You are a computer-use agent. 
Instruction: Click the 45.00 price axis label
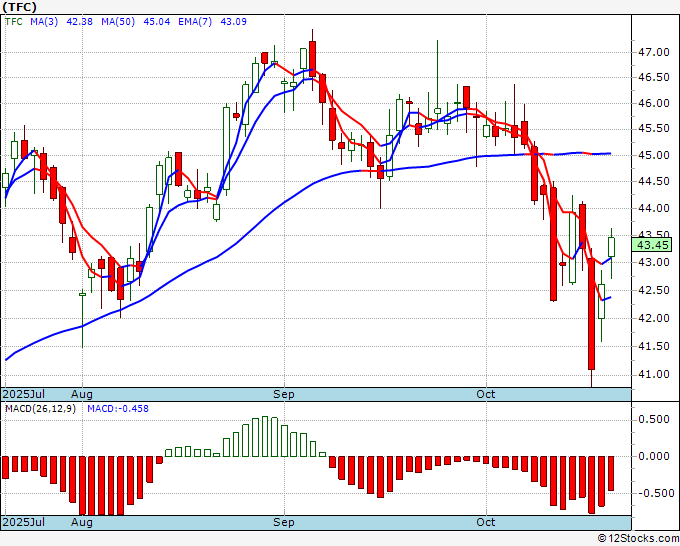654,155
